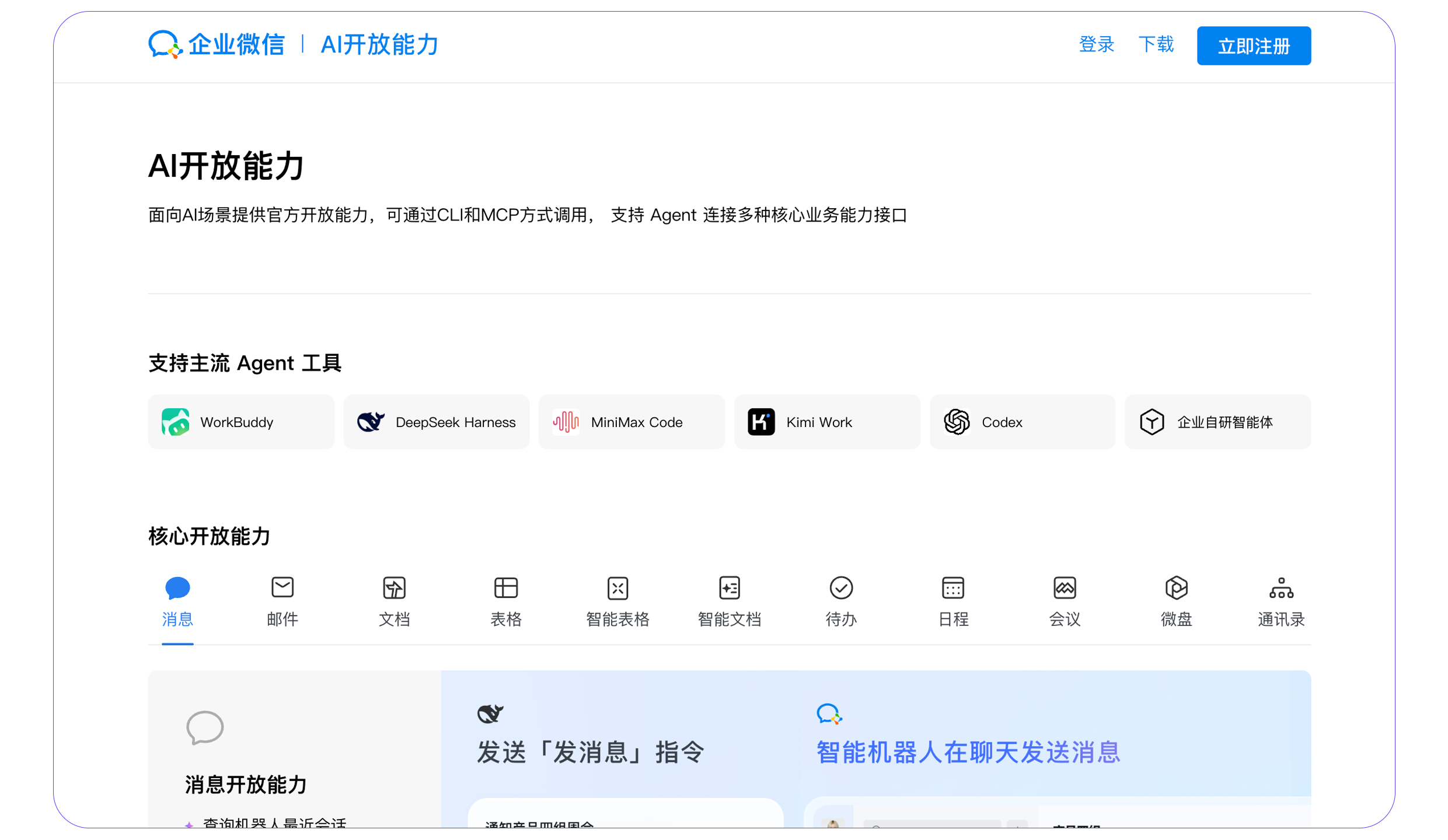Select the 支持主流 Agent 工具 heading
This screenshot has height=840, width=1448.
tap(245, 363)
